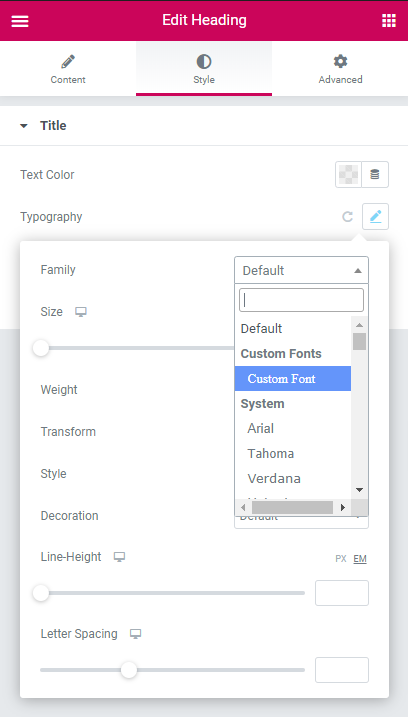The image size is (408, 717).
Task: Open the widgets grid panel
Action: (x=388, y=21)
